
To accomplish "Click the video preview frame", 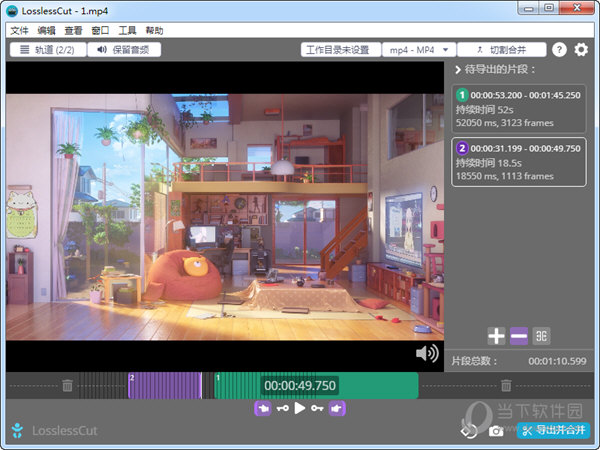I will pyautogui.click(x=225, y=217).
